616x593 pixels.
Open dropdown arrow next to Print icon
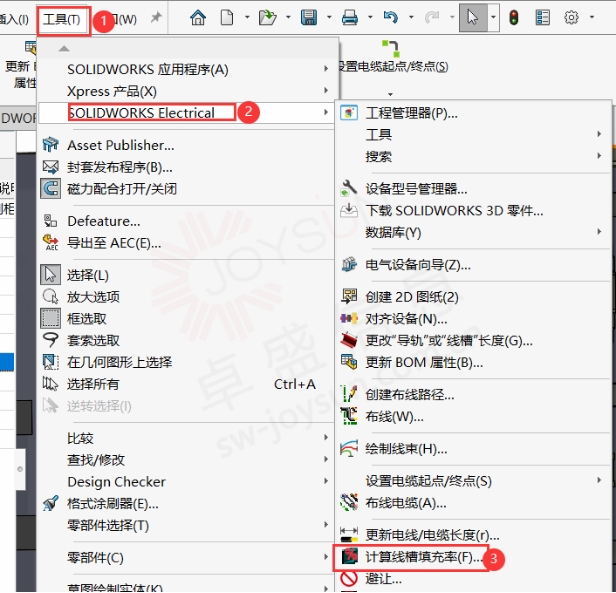[370, 17]
